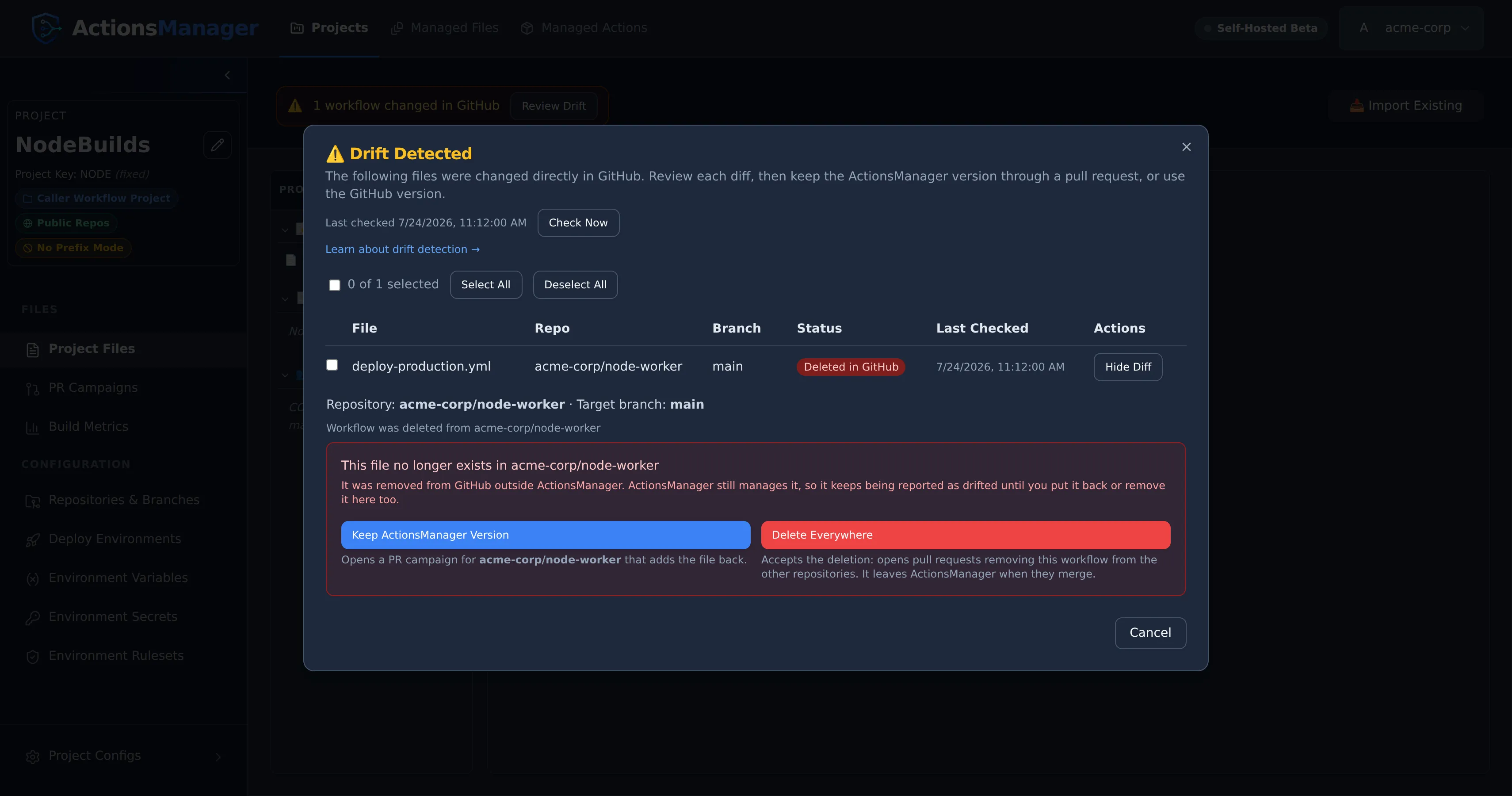The width and height of the screenshot is (1512, 796).
Task: Expand Project Configs with its right chevron
Action: pyautogui.click(x=218, y=757)
